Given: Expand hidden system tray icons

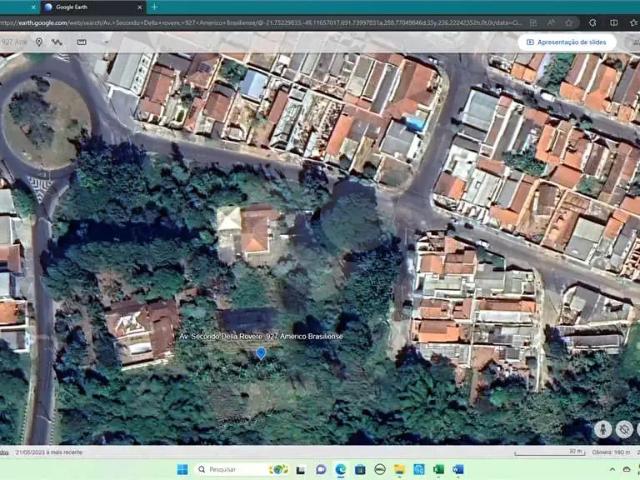Looking at the screenshot, I should click(612, 470).
